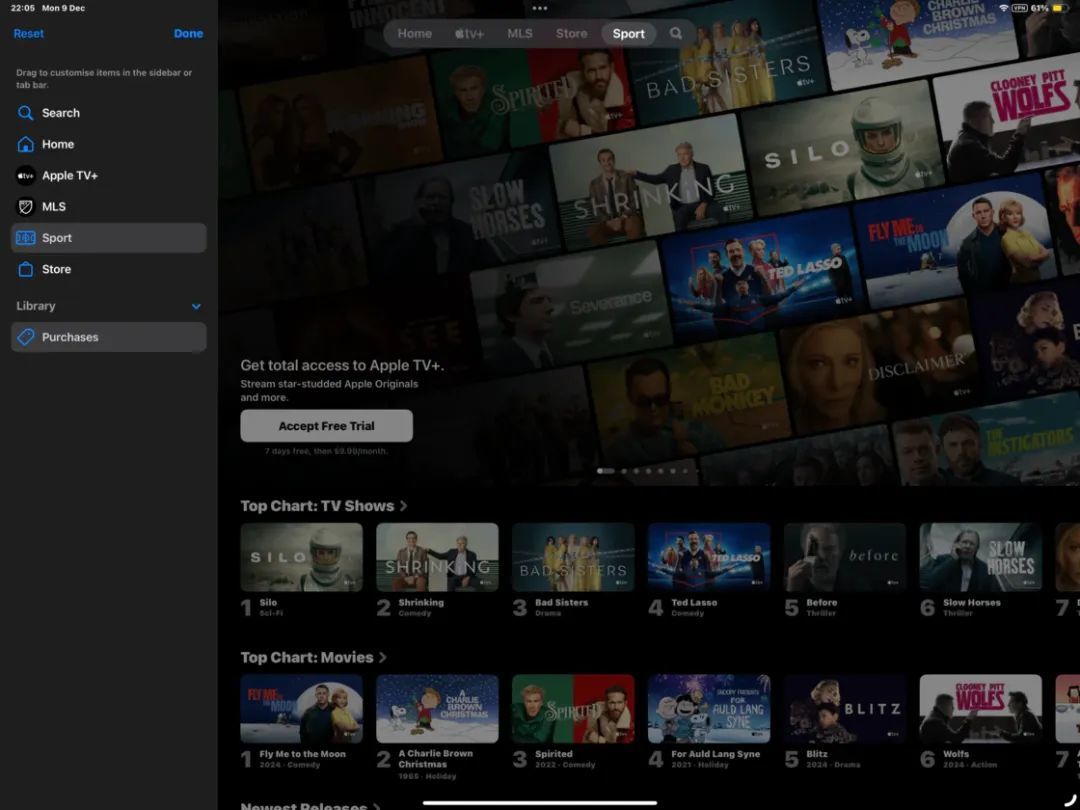Expand Top Chart: TV Shows chevron
The width and height of the screenshot is (1080, 810).
404,506
